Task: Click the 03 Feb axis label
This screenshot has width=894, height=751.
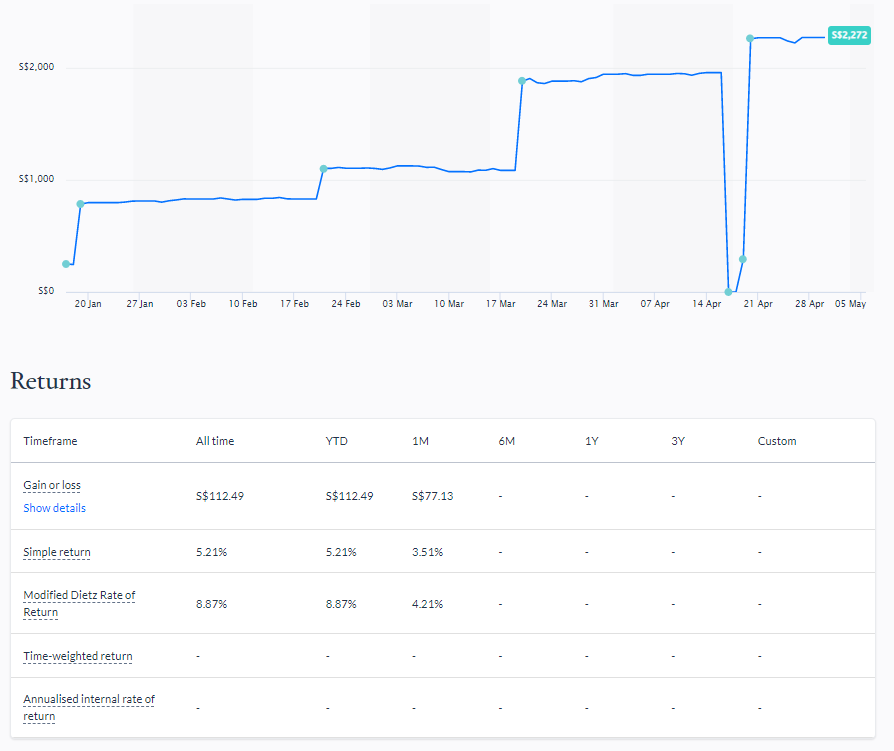Action: point(191,304)
